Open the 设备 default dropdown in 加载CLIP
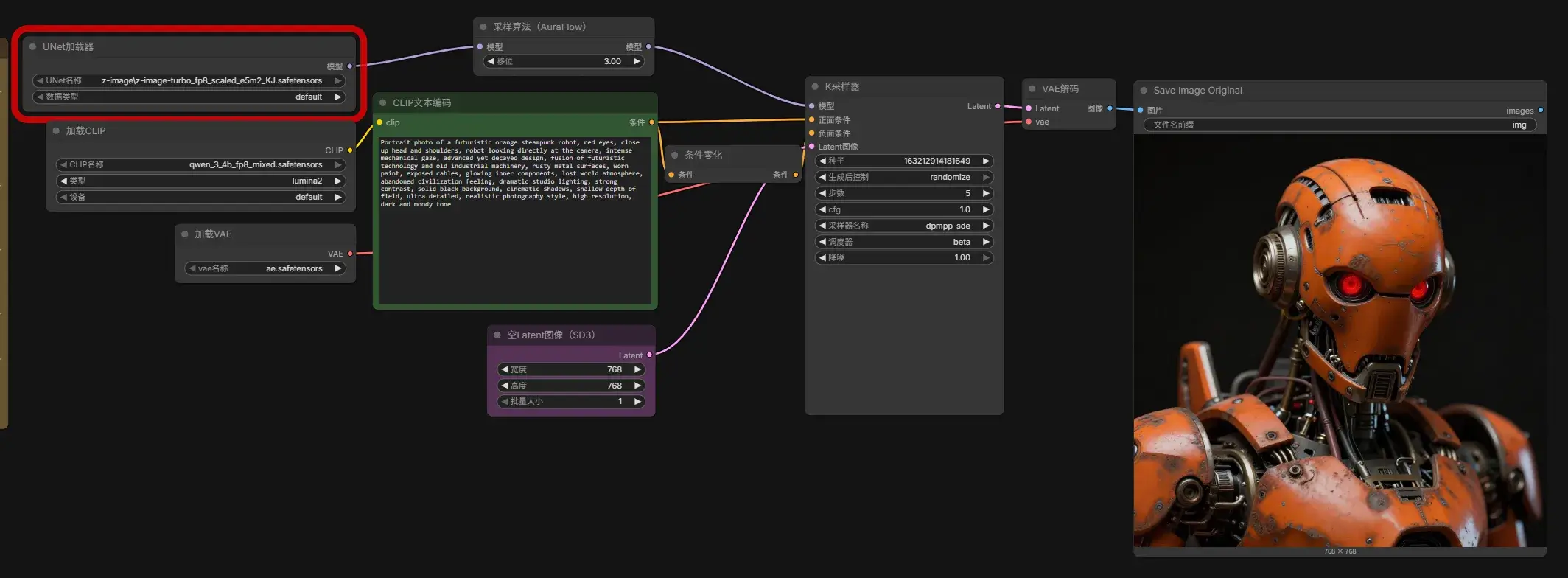1568x578 pixels. click(x=201, y=197)
